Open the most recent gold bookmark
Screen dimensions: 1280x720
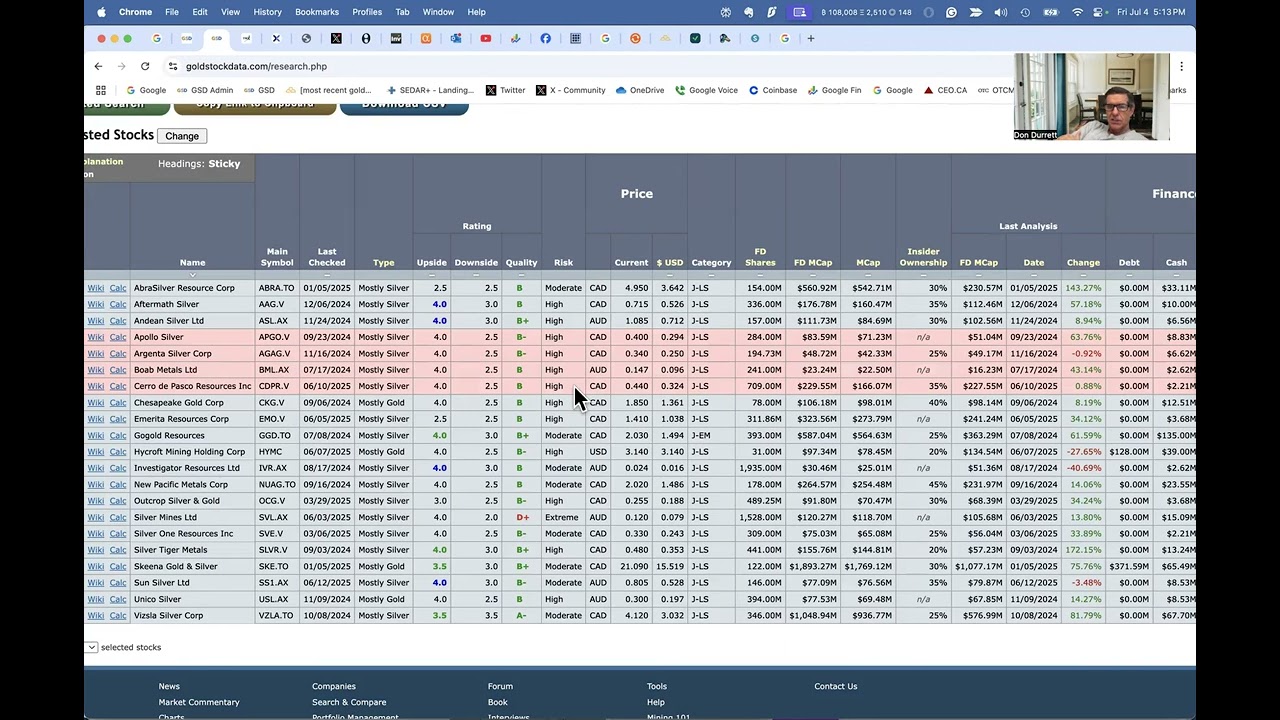click(328, 90)
